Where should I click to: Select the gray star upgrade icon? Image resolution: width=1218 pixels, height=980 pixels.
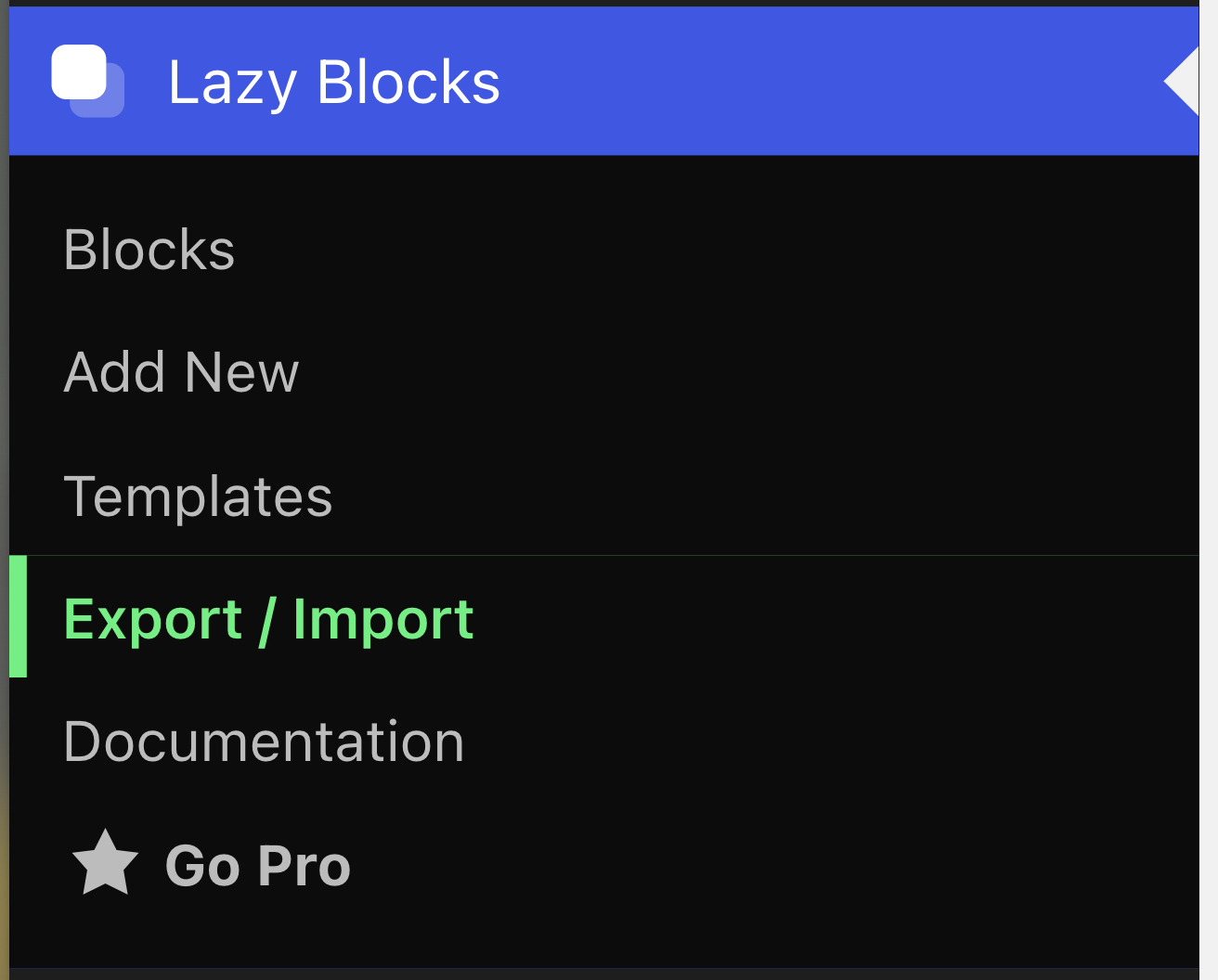(105, 863)
